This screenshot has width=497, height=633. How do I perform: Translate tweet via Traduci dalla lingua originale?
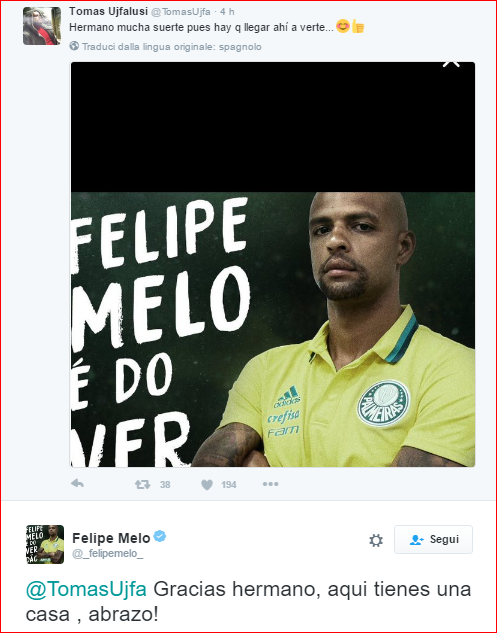(x=172, y=47)
